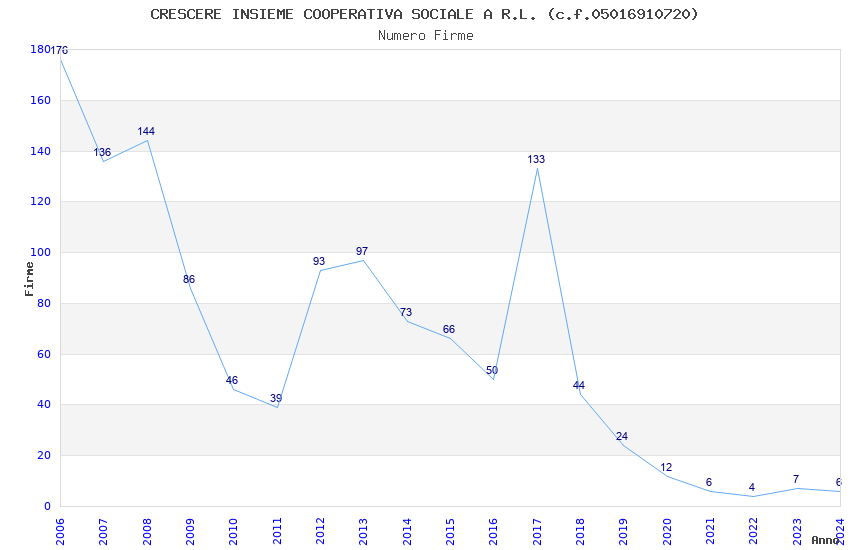Click x-axis year 2021
This screenshot has width=850, height=550.
click(711, 532)
